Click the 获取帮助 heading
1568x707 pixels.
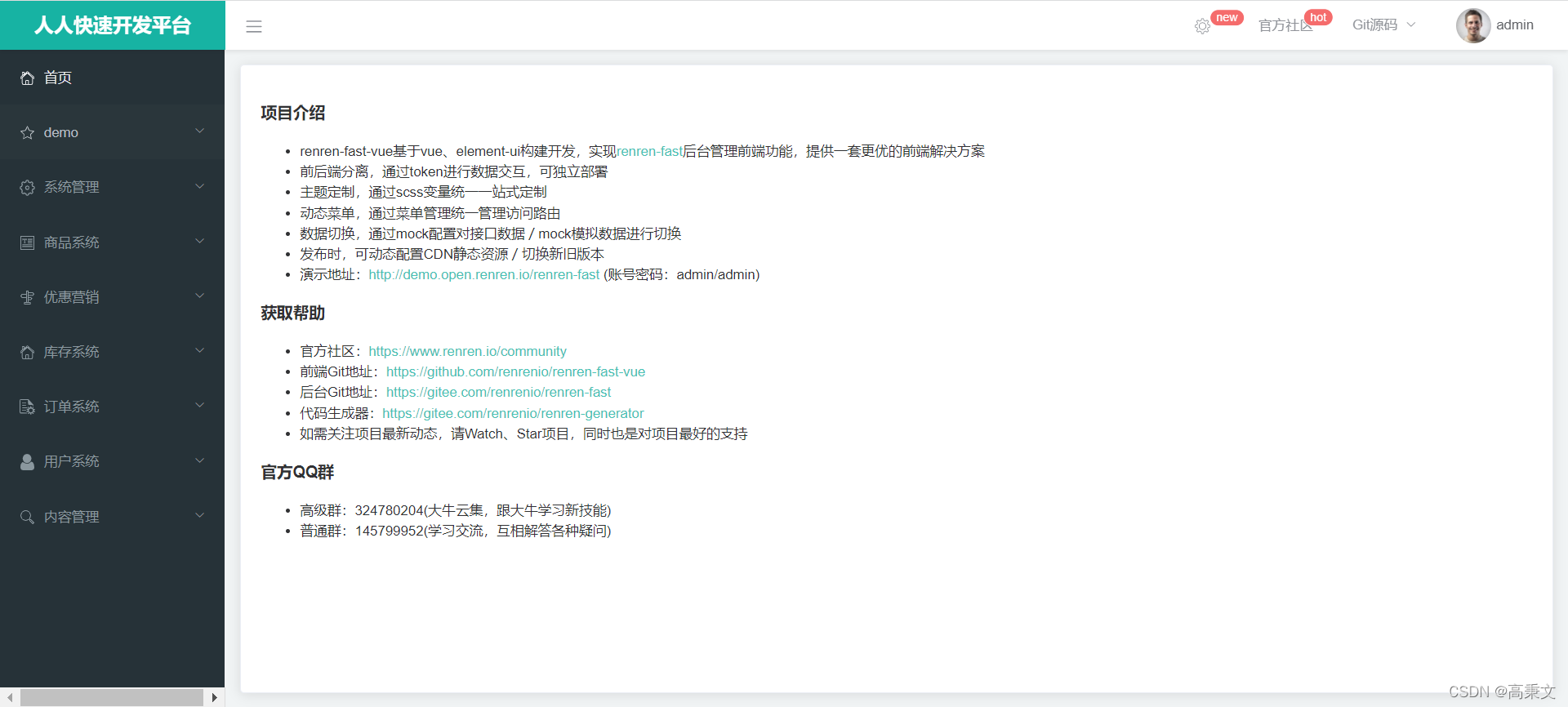(x=293, y=313)
